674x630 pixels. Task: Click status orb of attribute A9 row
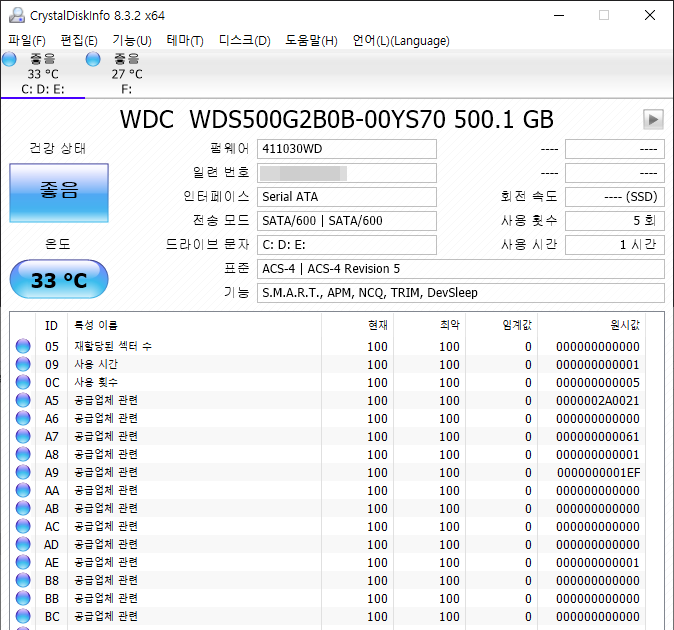[23, 472]
